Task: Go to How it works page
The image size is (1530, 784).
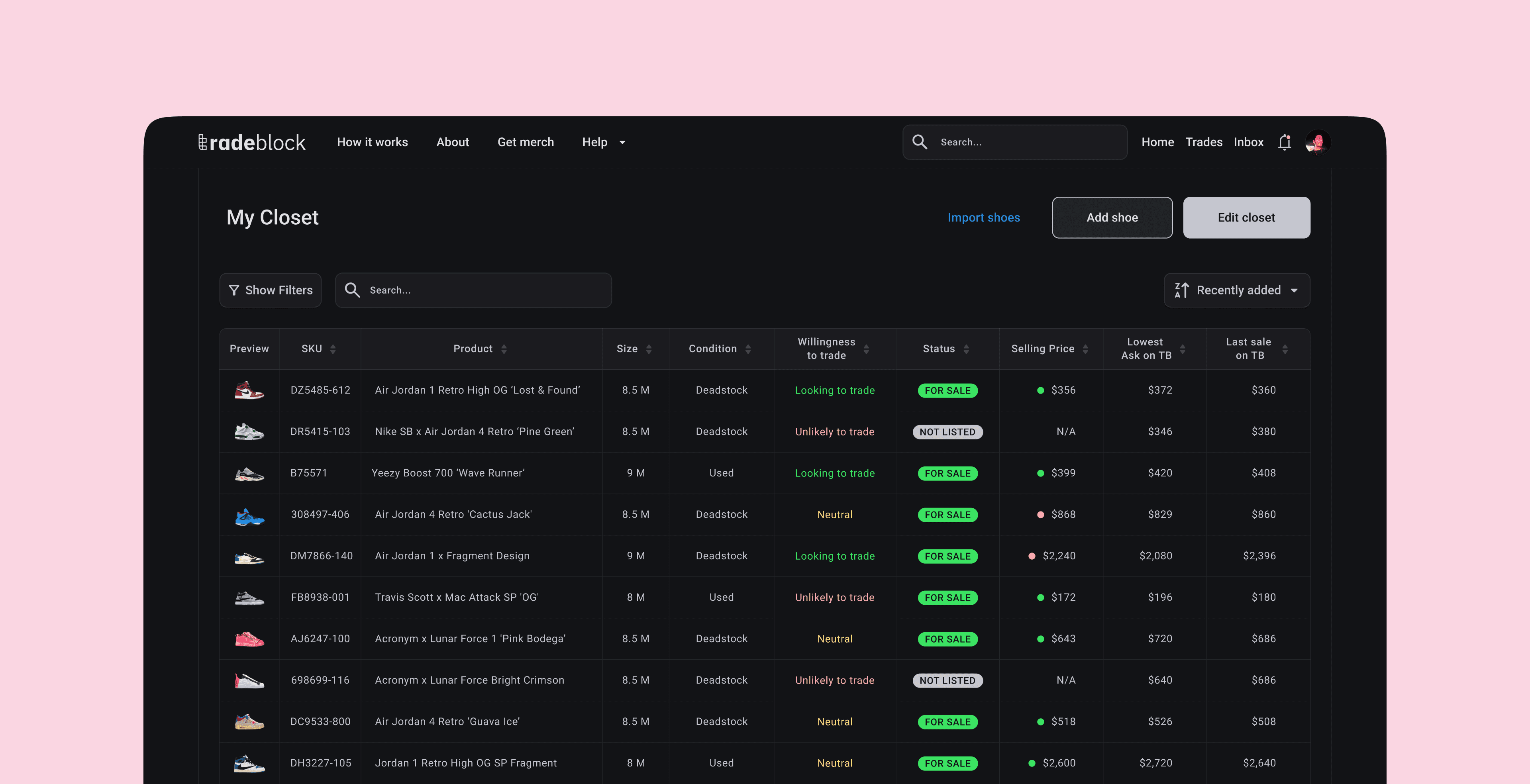Action: (373, 143)
